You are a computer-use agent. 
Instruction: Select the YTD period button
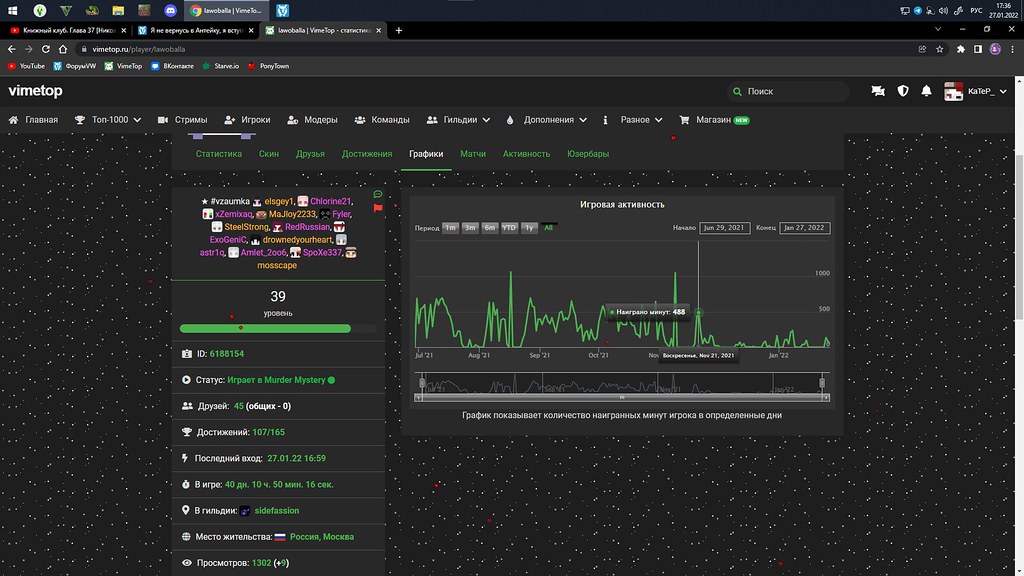(509, 228)
